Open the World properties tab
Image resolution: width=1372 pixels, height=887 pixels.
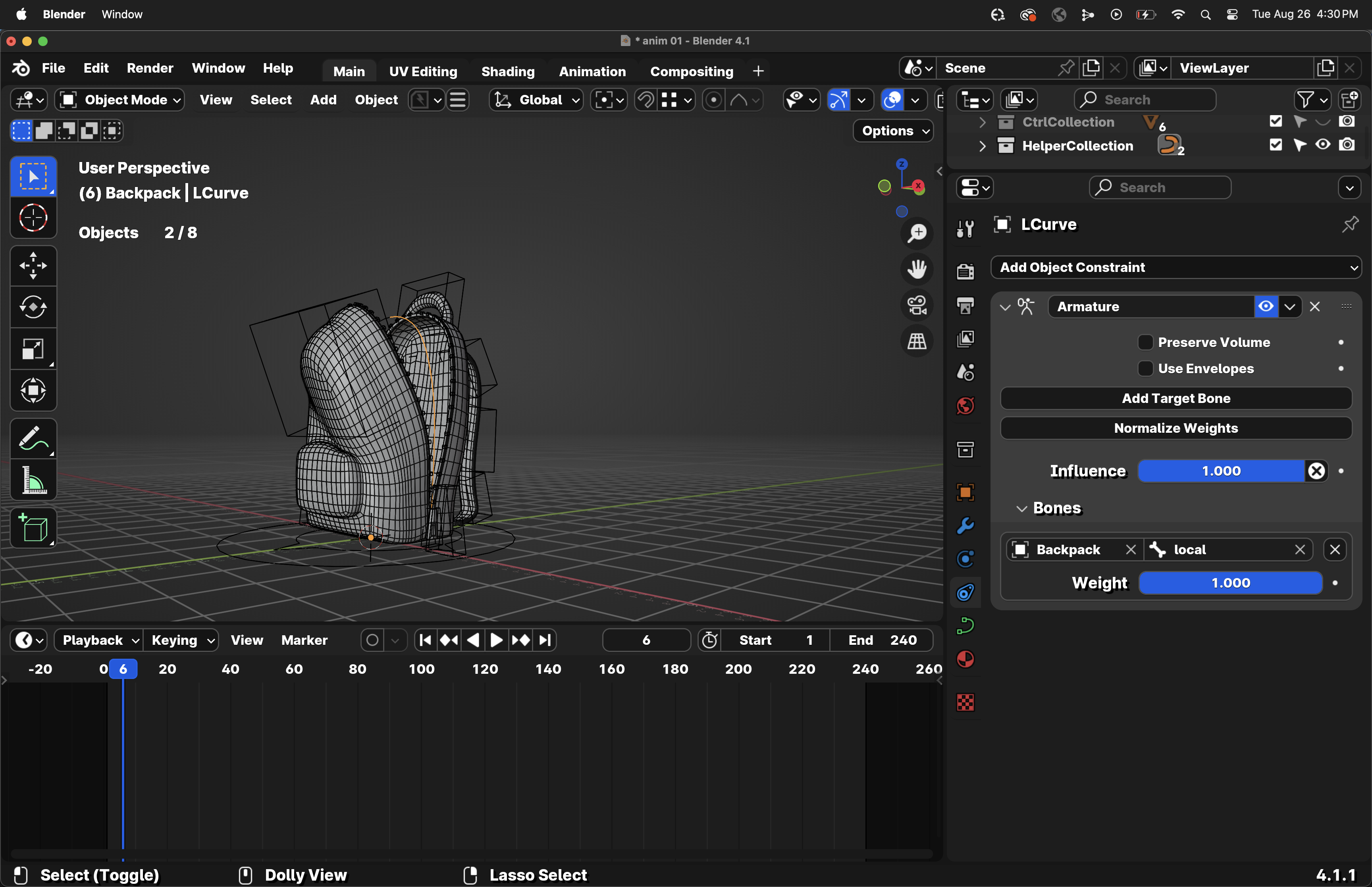pos(965,405)
